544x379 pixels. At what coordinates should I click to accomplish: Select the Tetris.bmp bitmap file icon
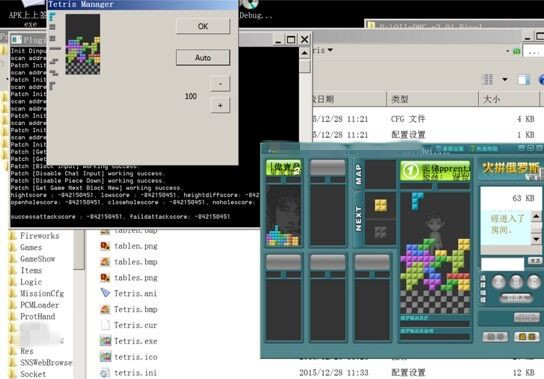click(105, 309)
